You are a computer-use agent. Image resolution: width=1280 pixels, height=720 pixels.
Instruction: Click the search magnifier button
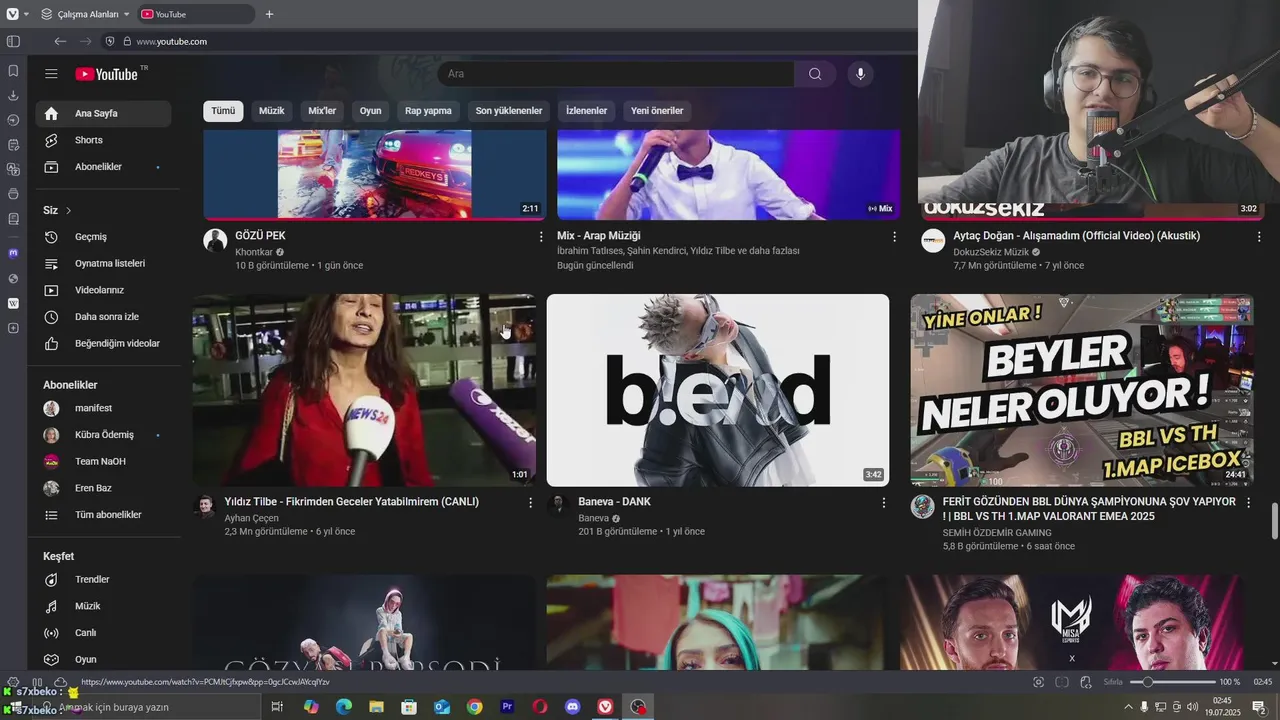(x=815, y=74)
